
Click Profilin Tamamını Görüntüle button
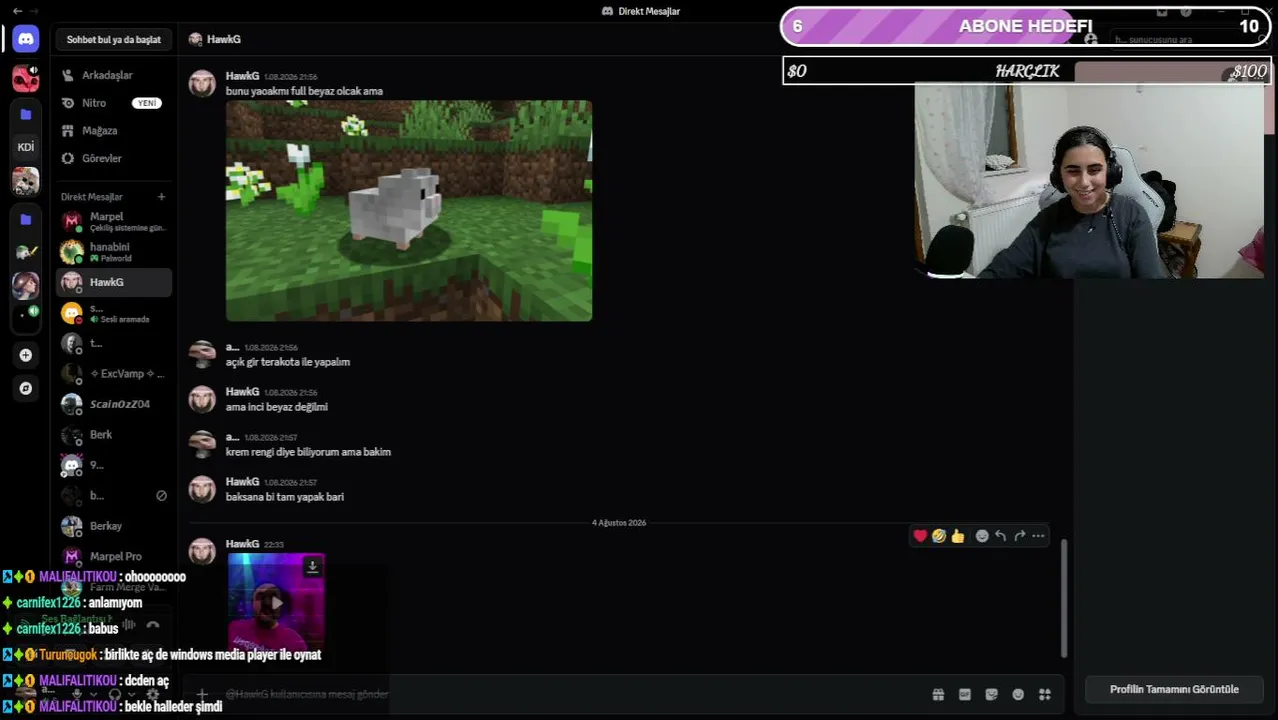(x=1174, y=689)
